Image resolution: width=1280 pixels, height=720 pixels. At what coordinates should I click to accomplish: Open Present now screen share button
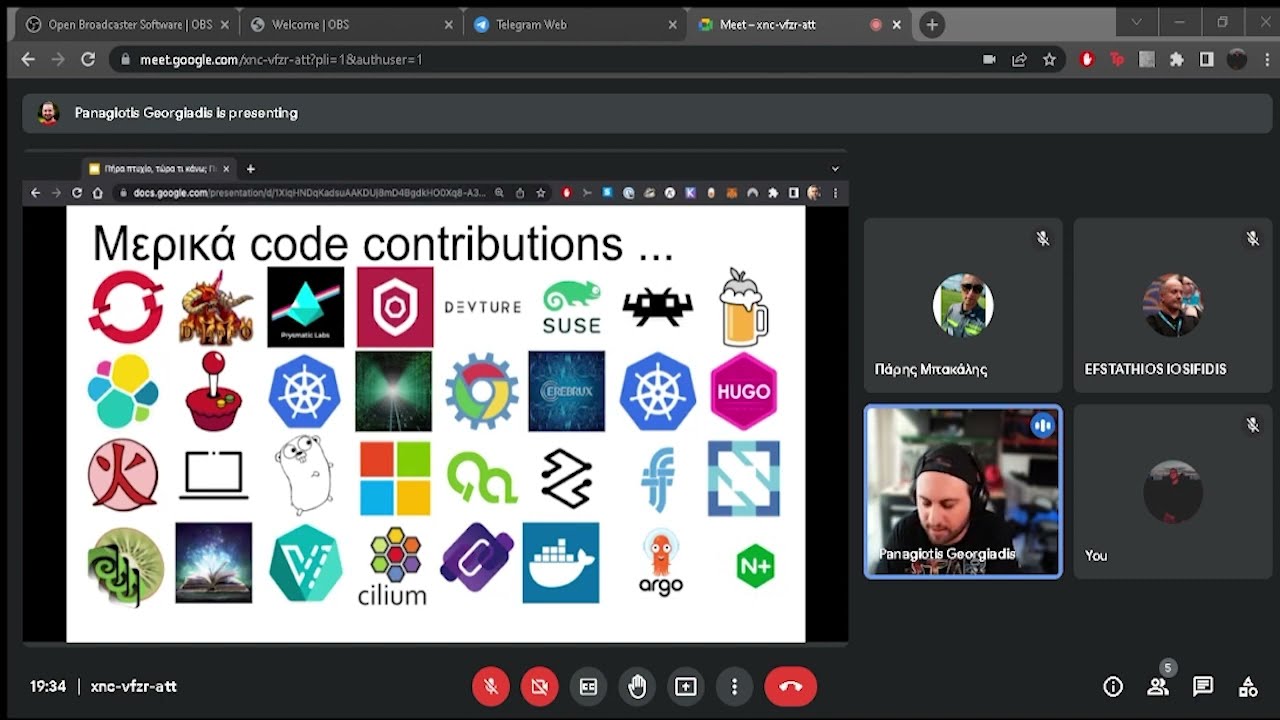click(685, 687)
